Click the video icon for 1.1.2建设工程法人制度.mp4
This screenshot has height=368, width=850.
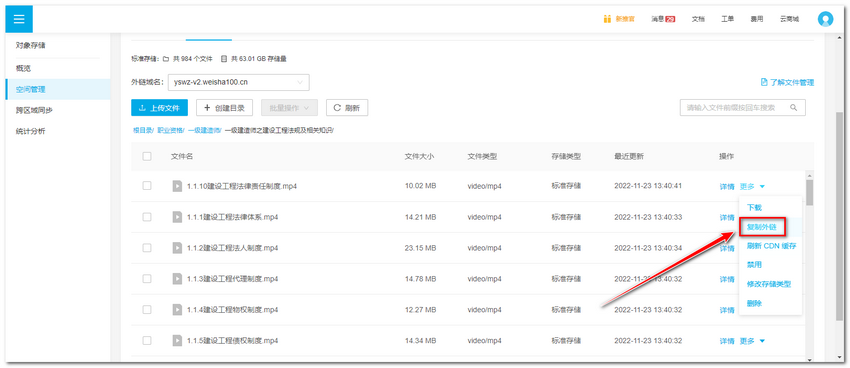click(x=177, y=248)
